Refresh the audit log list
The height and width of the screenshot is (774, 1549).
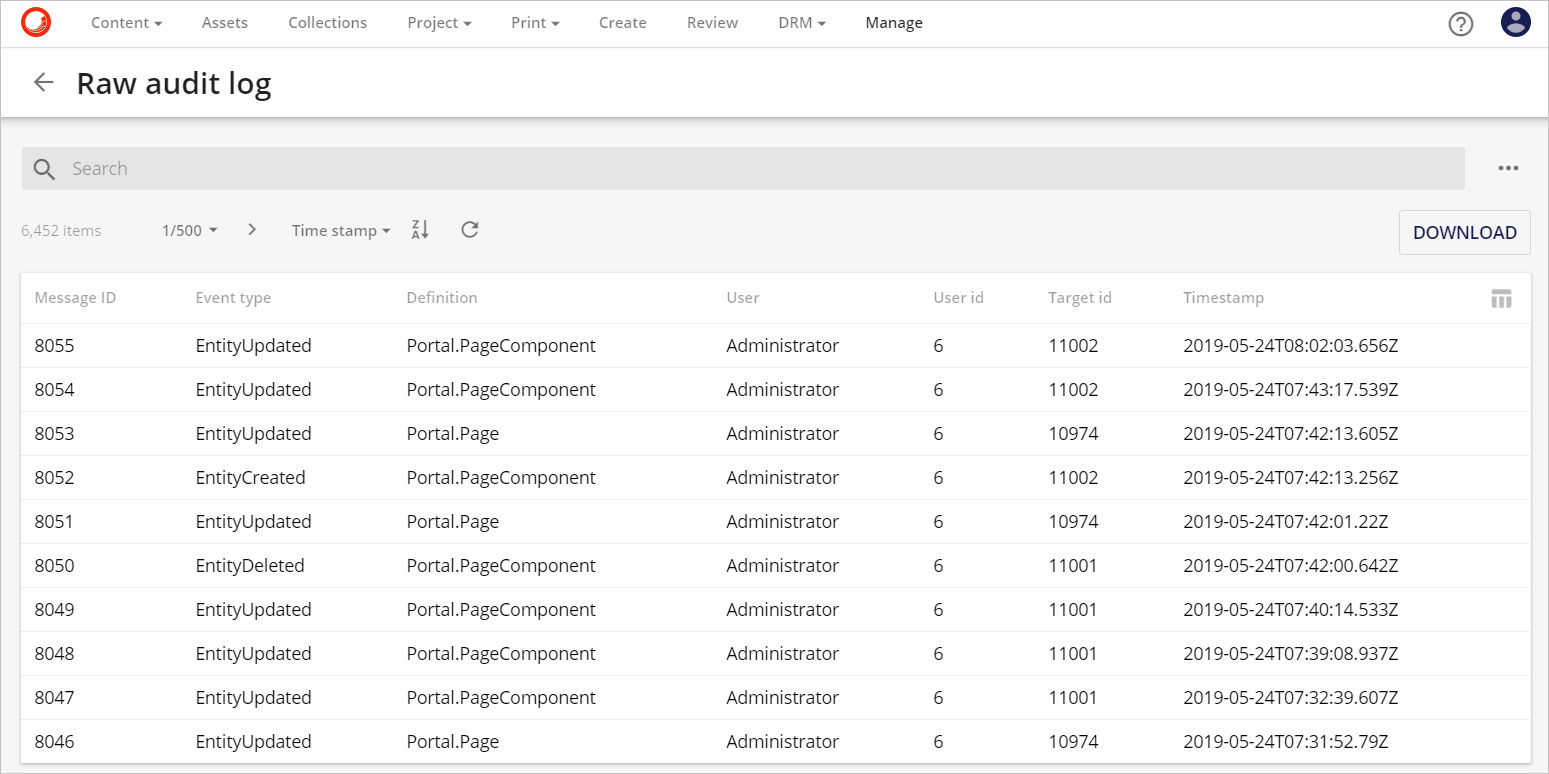coord(469,229)
